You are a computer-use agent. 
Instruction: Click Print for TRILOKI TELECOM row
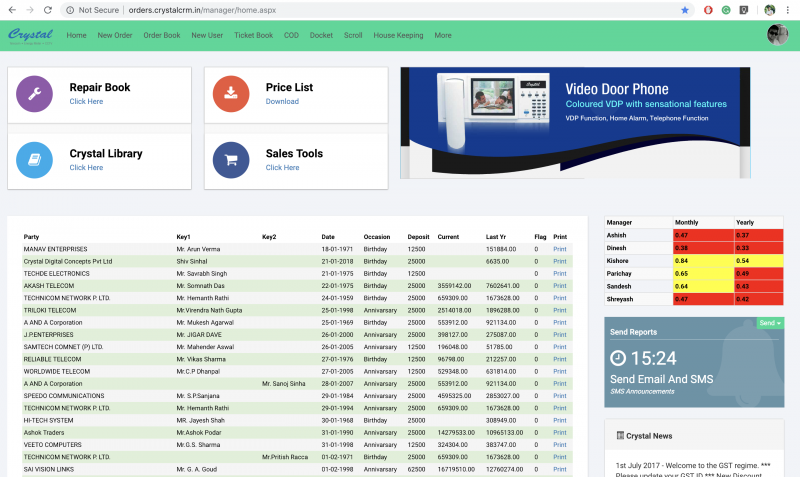click(560, 311)
